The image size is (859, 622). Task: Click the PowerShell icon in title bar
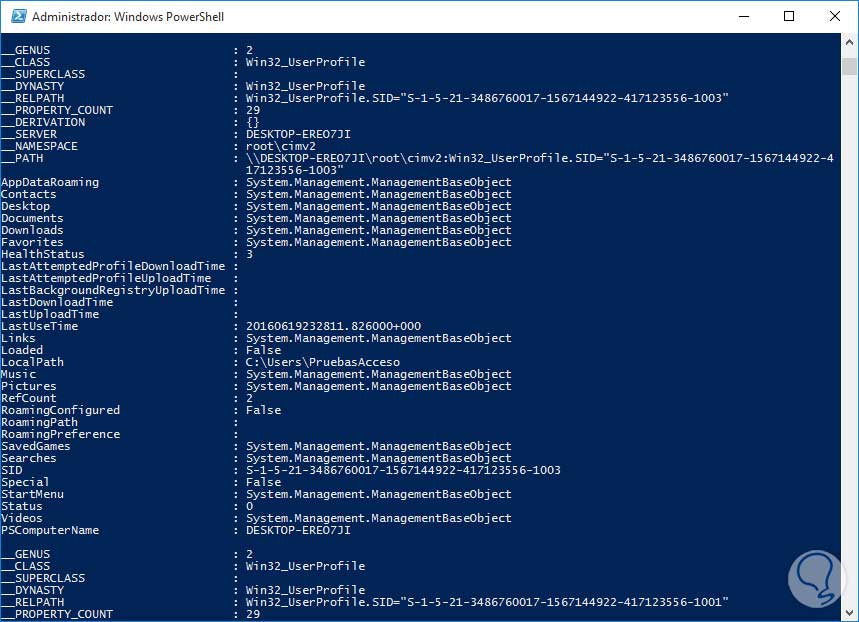coord(16,17)
